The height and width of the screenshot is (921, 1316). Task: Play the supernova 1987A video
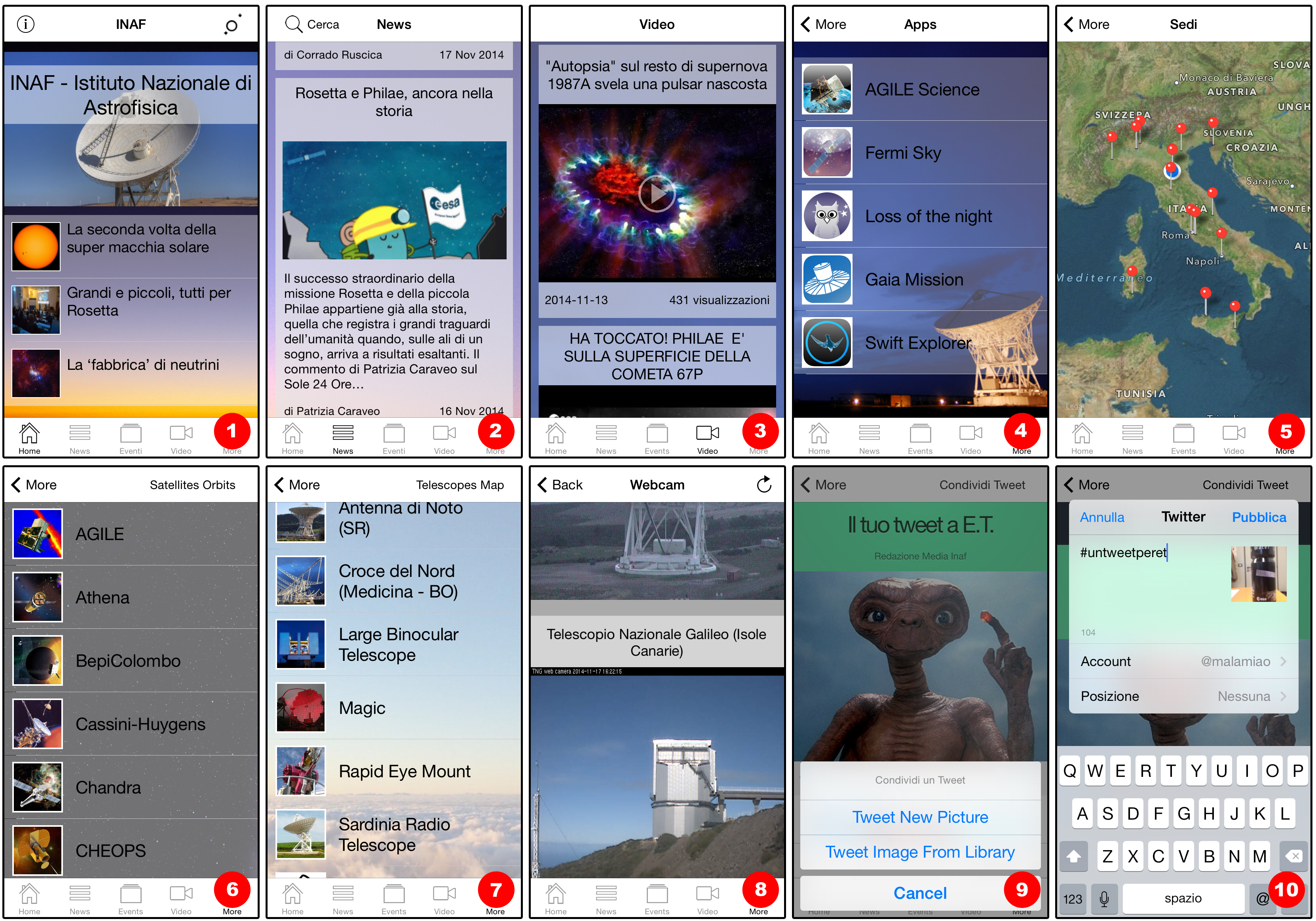click(657, 193)
